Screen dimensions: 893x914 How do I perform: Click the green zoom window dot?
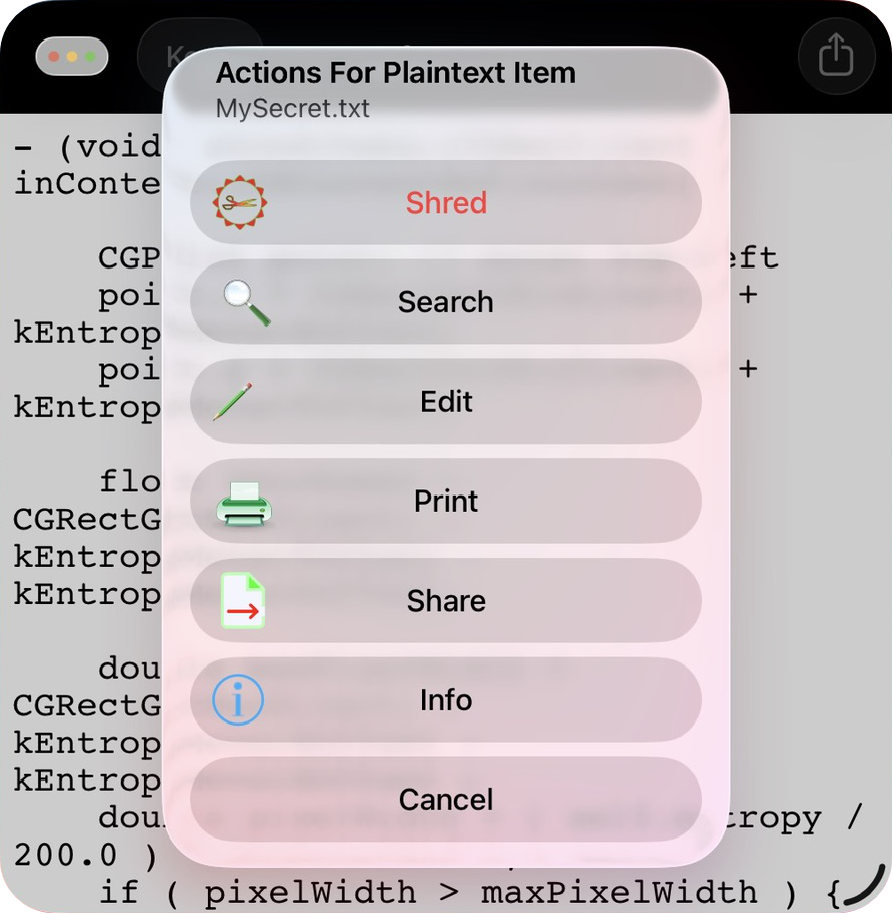pyautogui.click(x=90, y=56)
